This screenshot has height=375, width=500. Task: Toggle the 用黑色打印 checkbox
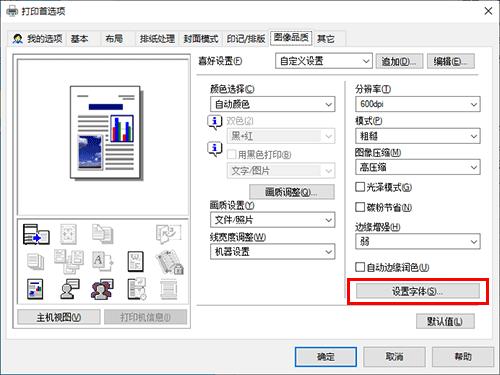(x=232, y=154)
